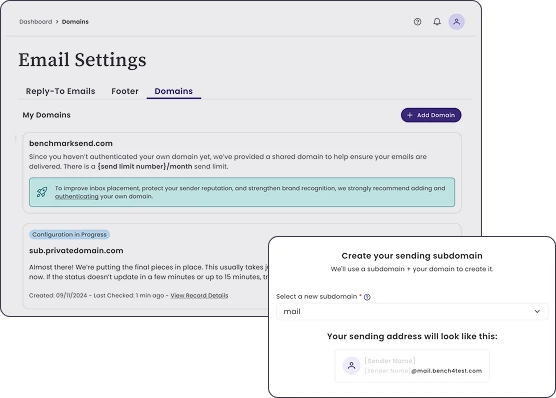The image size is (556, 398).
Task: Follow the authenticating link in the banner
Action: (77, 197)
